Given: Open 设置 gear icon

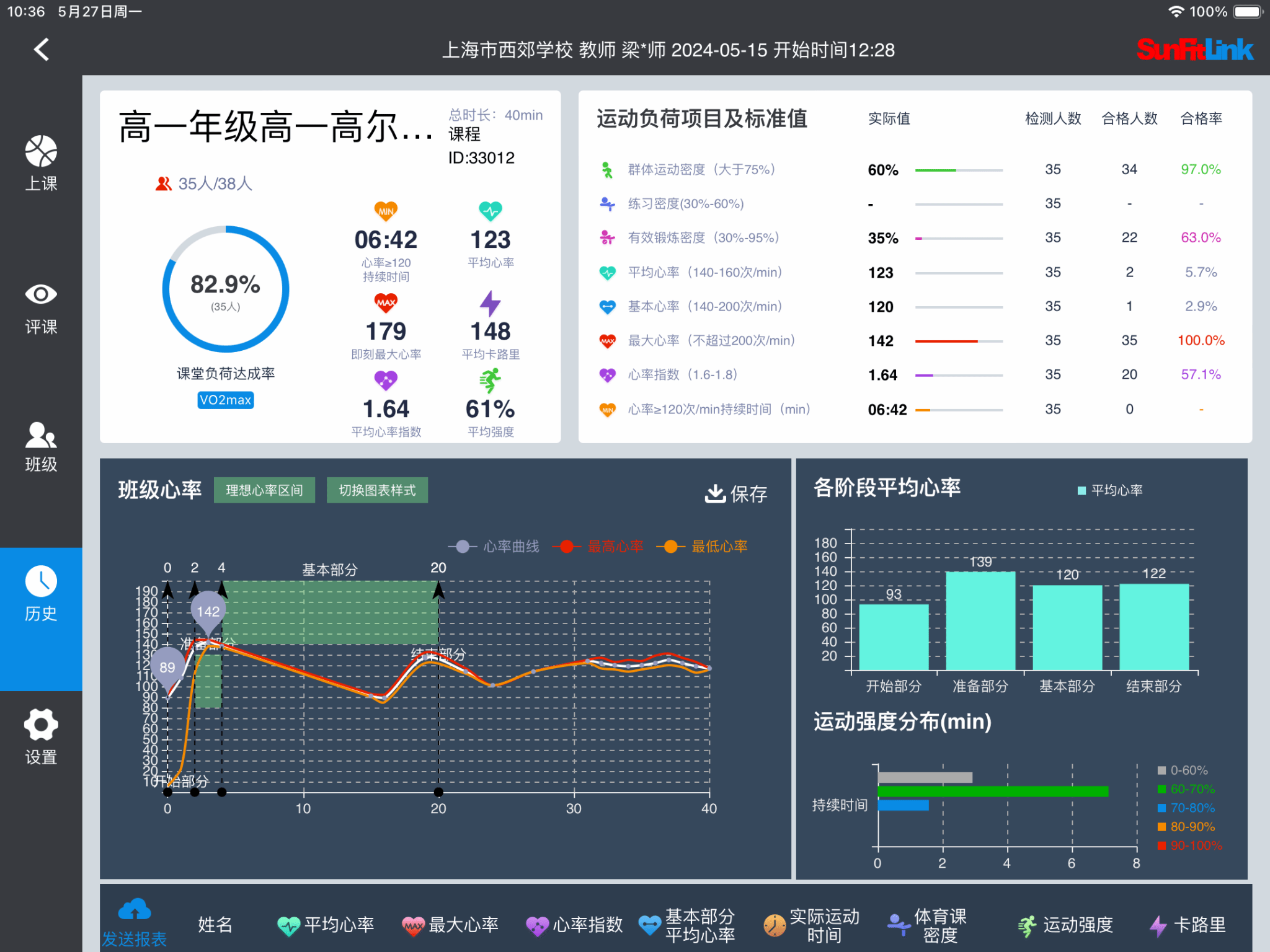Looking at the screenshot, I should click(x=41, y=725).
